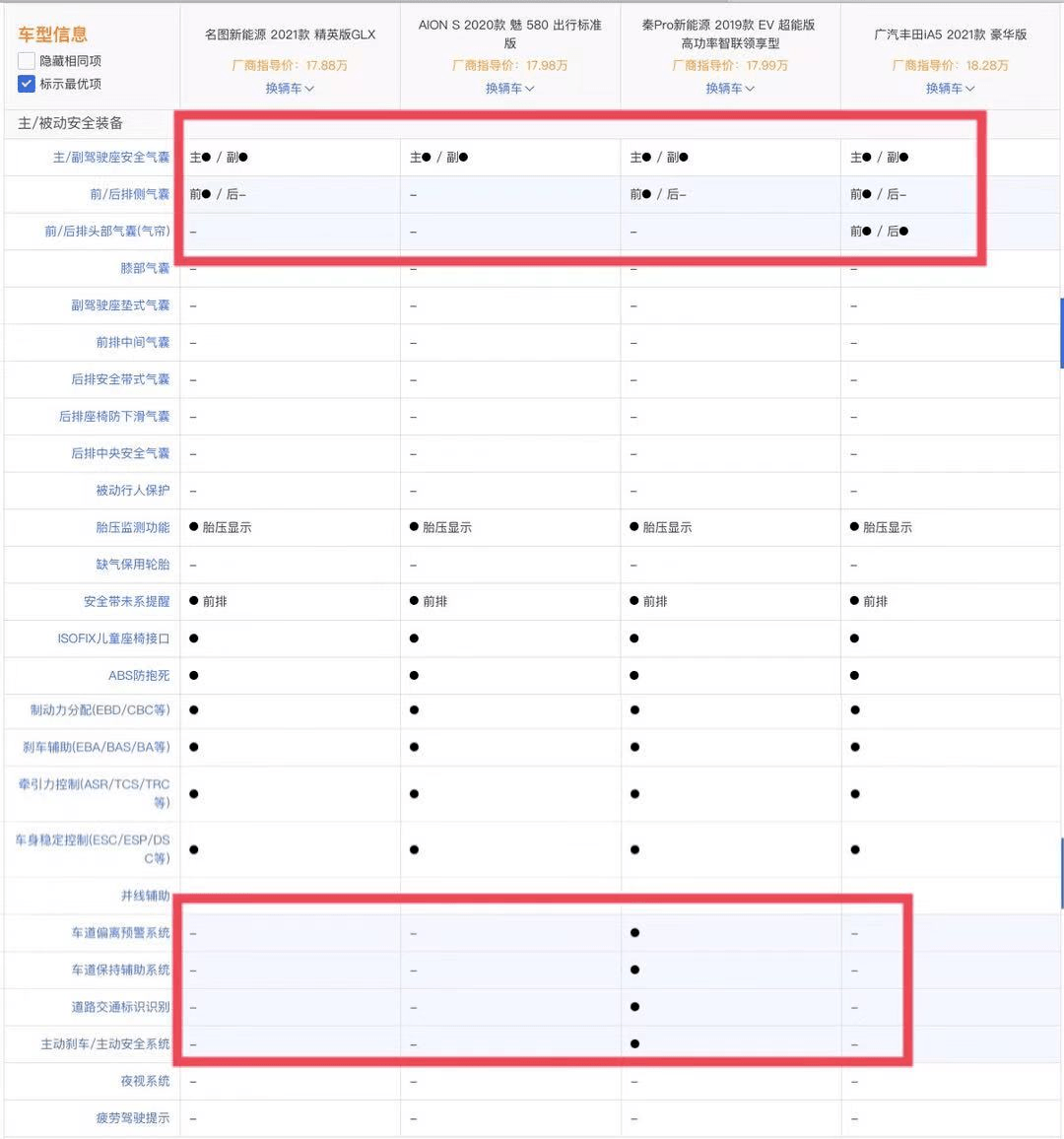The height and width of the screenshot is (1139, 1064).
Task: Click 厂商指导价 17.99万 price text
Action: pyautogui.click(x=730, y=65)
